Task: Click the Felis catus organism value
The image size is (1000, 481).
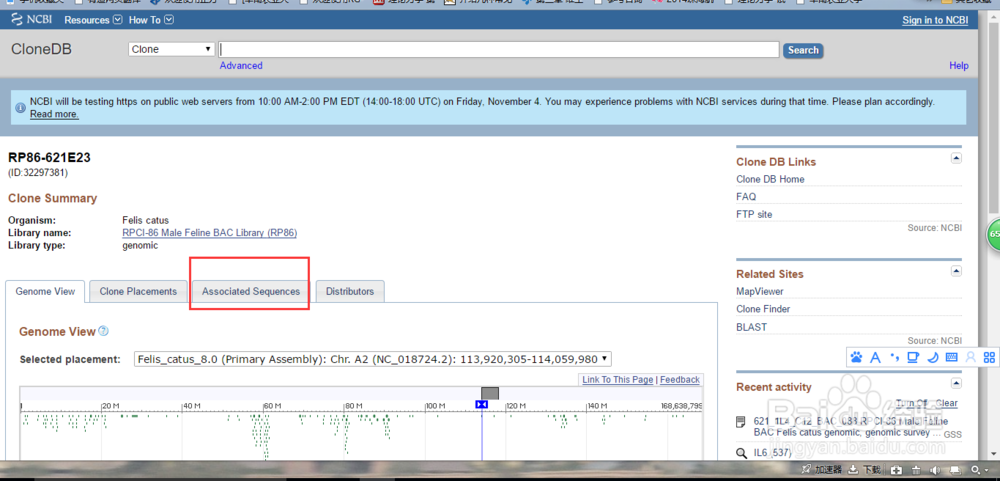Action: click(145, 220)
